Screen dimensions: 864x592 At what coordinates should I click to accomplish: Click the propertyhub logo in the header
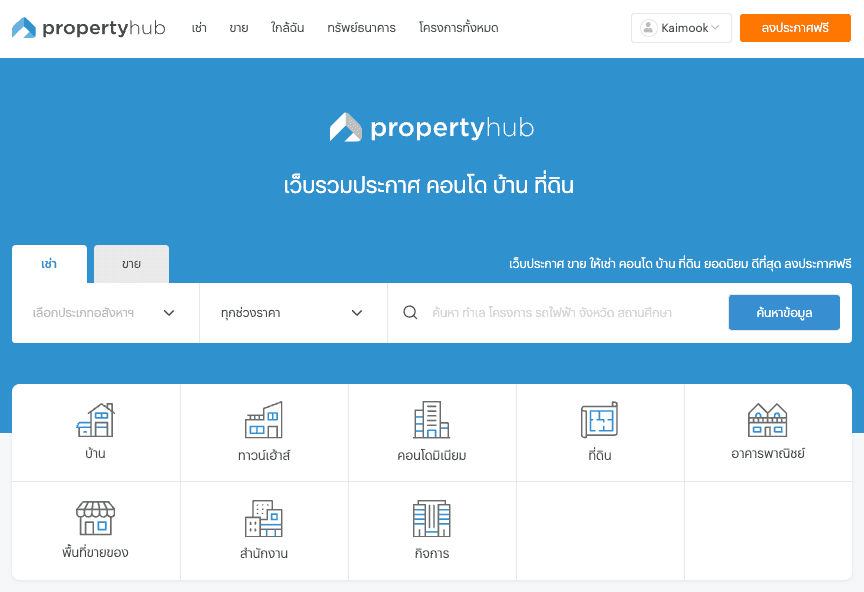point(88,28)
